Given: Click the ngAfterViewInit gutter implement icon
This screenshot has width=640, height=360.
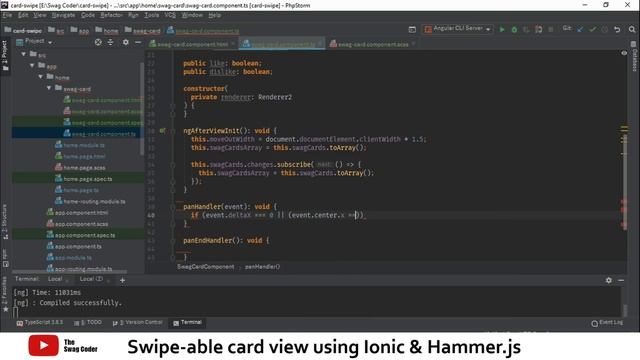Looking at the screenshot, I should click(x=162, y=131).
